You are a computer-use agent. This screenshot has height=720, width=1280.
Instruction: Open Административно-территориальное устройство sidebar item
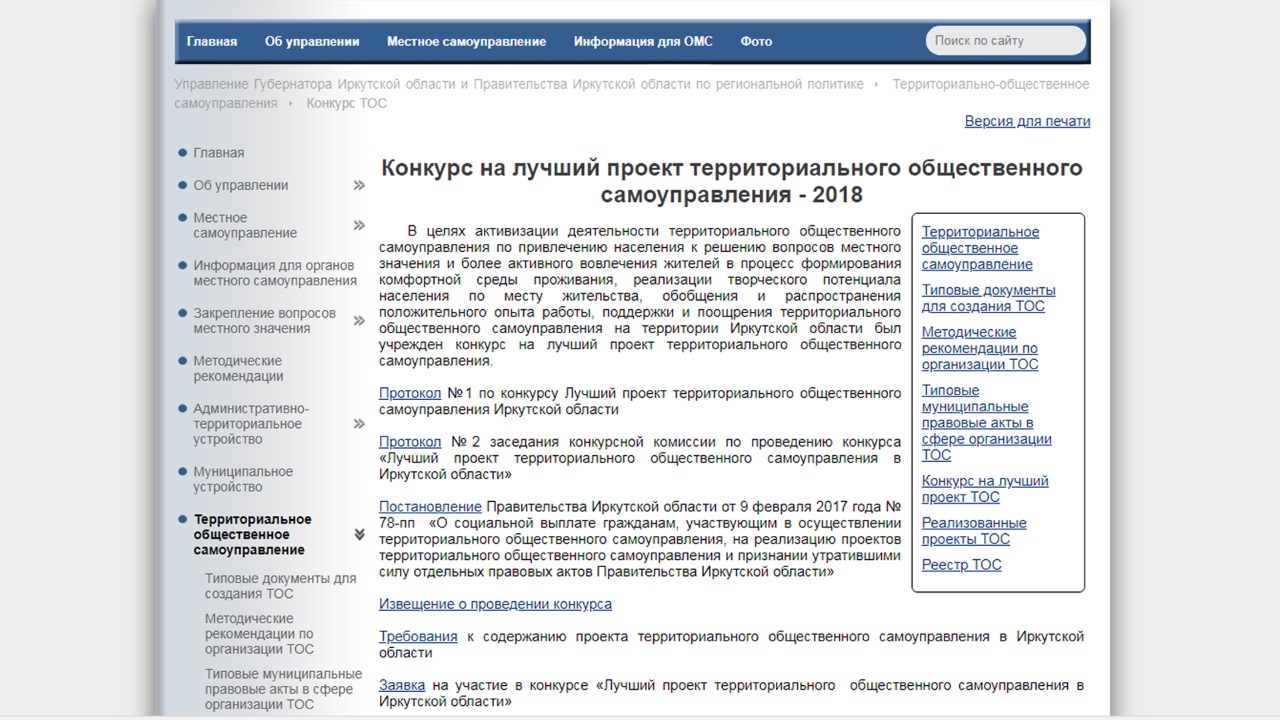[x=251, y=424]
